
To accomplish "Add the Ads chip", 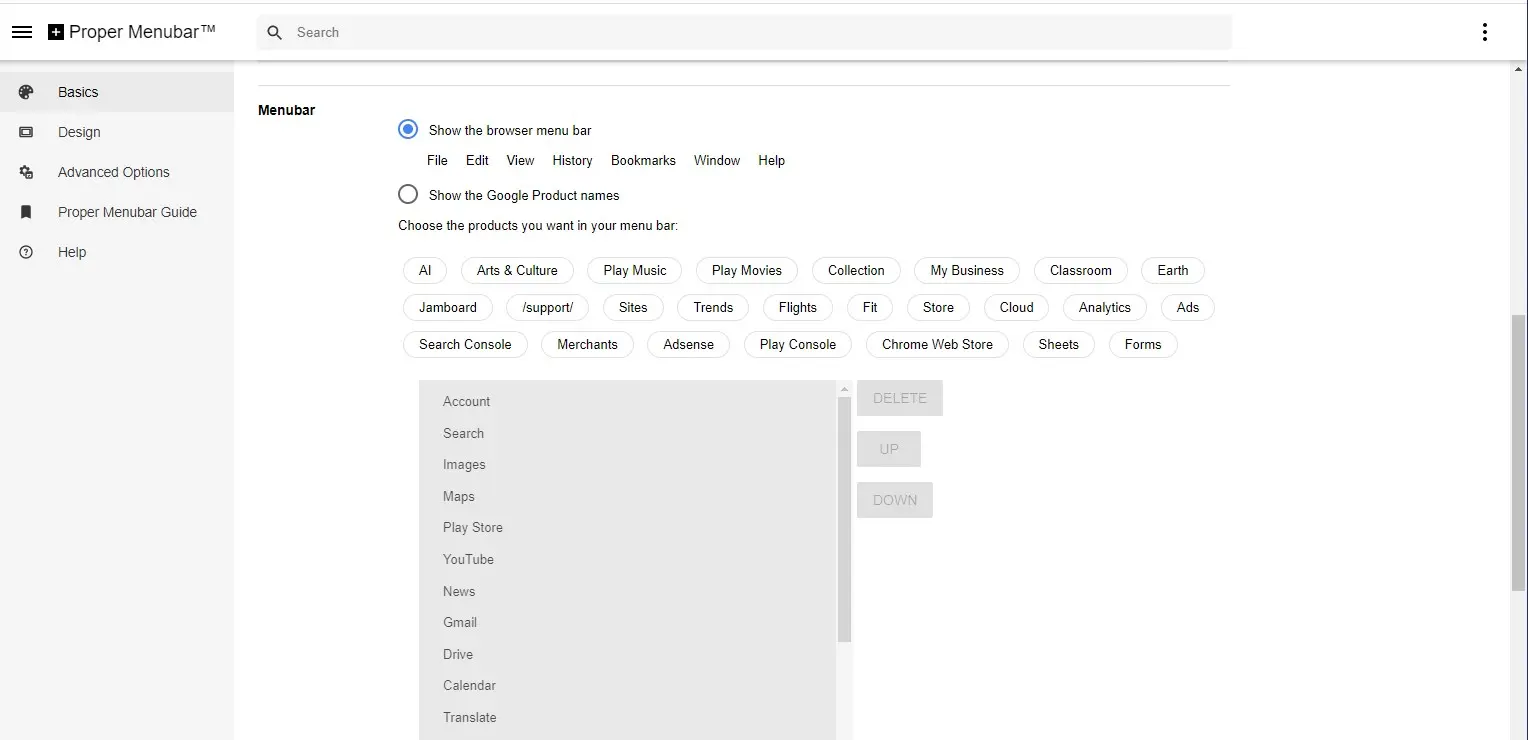I will [x=1188, y=307].
